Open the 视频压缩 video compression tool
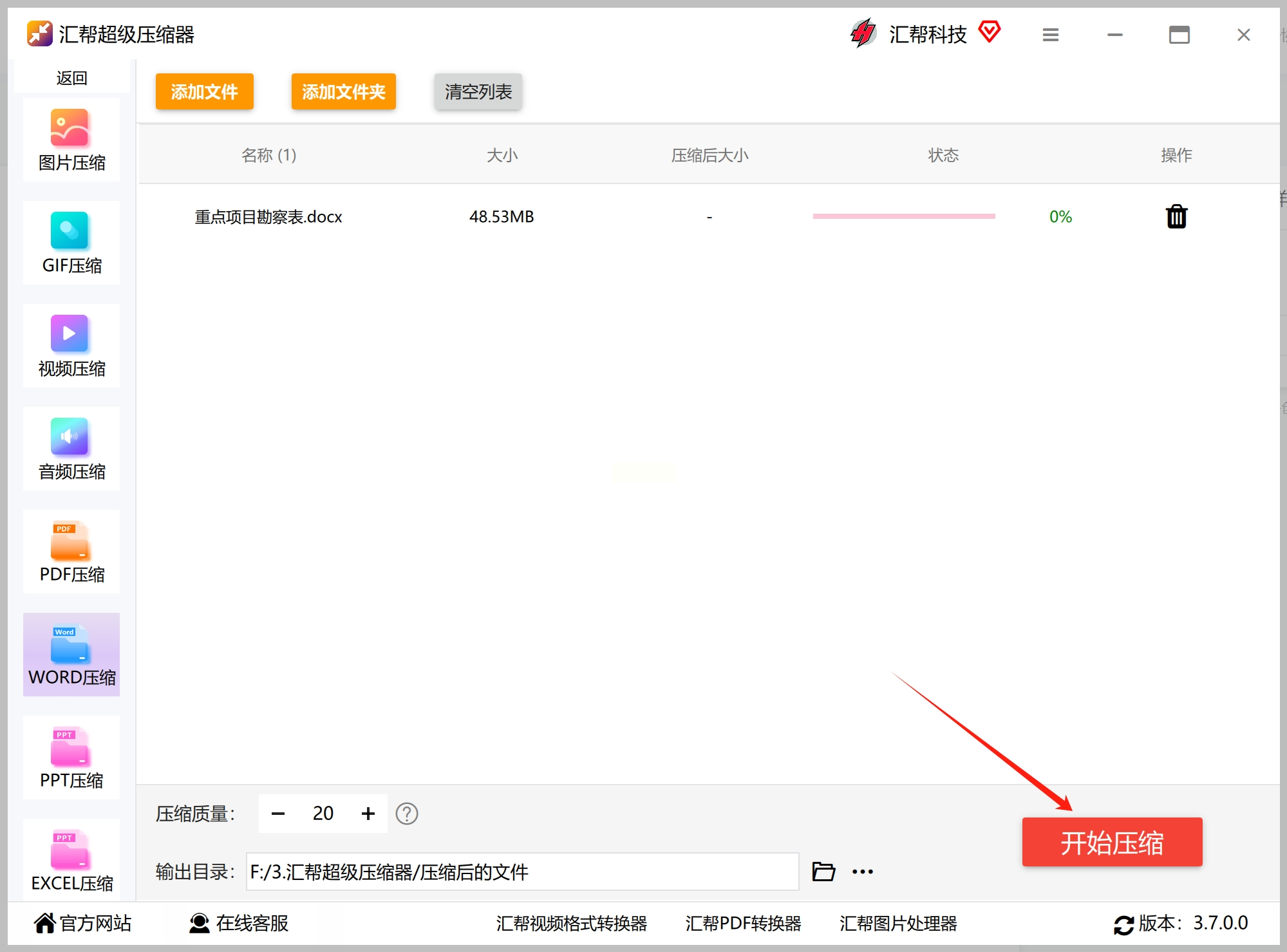The image size is (1287, 952). 71,346
